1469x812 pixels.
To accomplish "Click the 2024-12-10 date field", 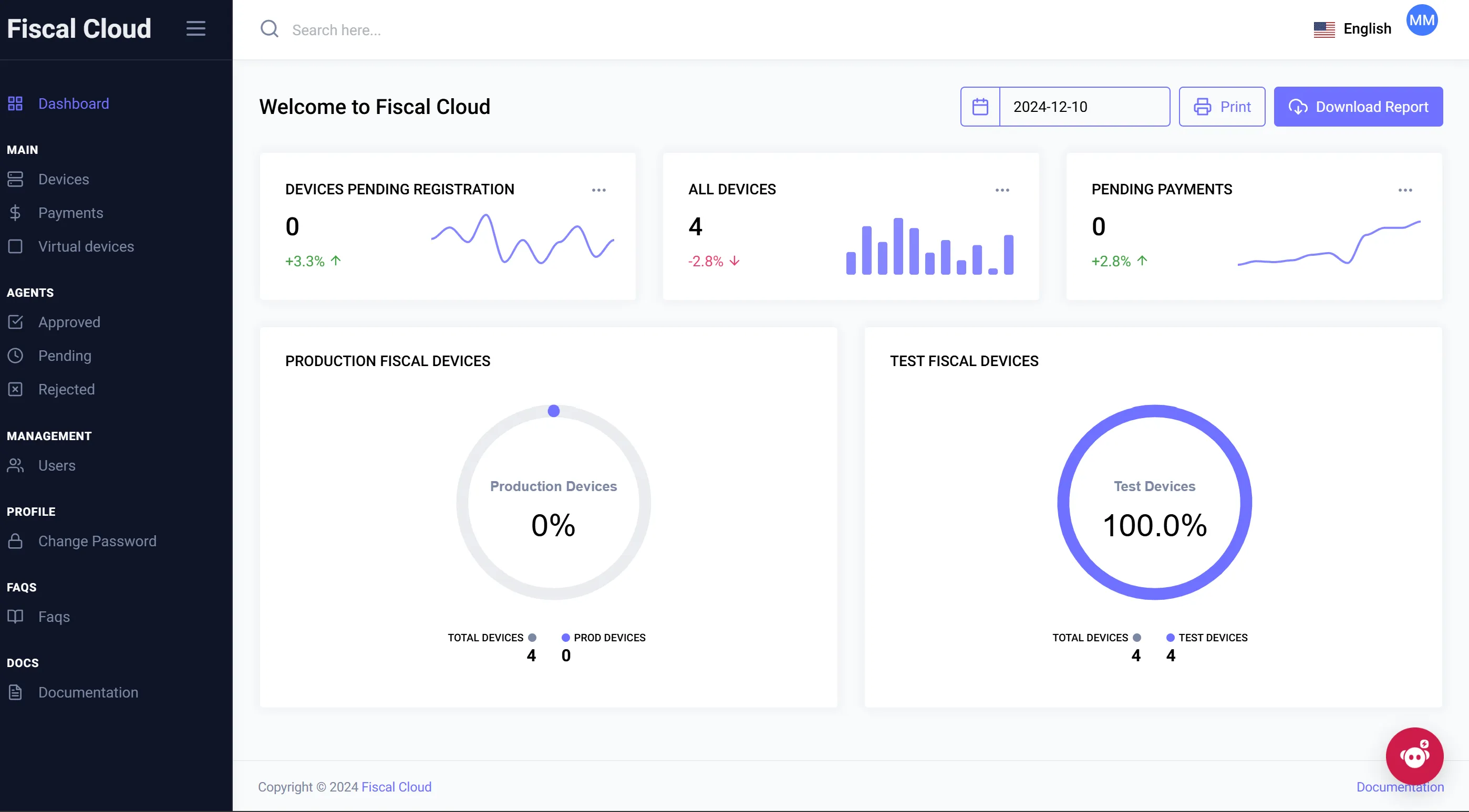I will pos(1084,107).
